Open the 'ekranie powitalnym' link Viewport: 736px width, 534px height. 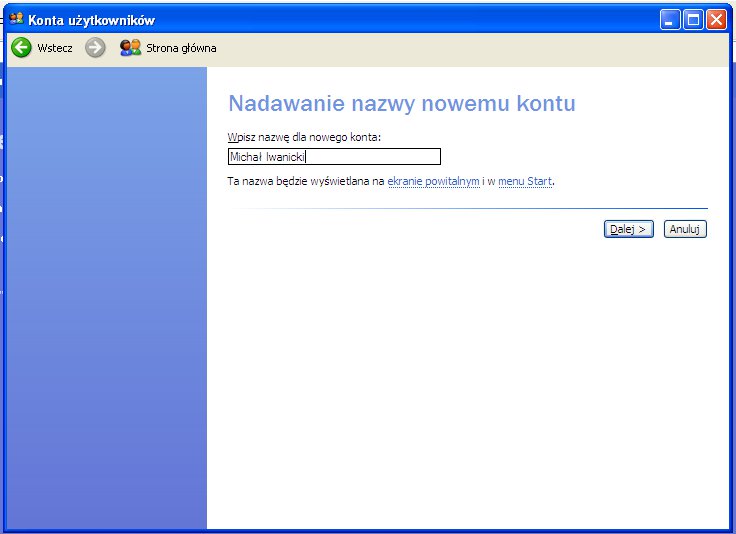(433, 182)
